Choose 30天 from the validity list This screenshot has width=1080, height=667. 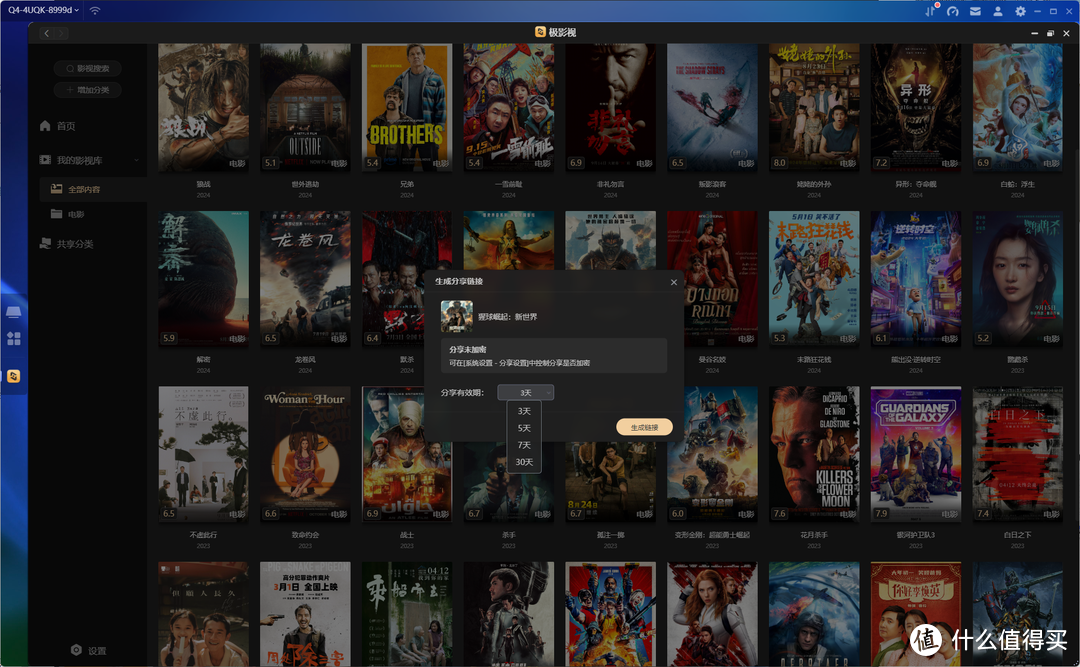click(x=524, y=462)
